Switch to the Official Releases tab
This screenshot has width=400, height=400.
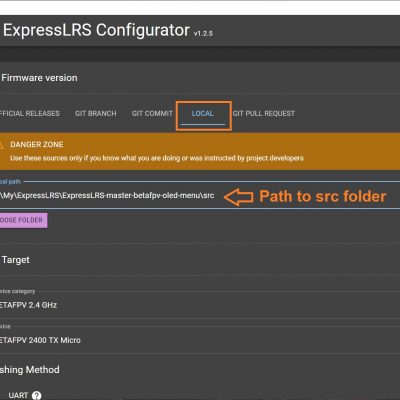(30, 113)
